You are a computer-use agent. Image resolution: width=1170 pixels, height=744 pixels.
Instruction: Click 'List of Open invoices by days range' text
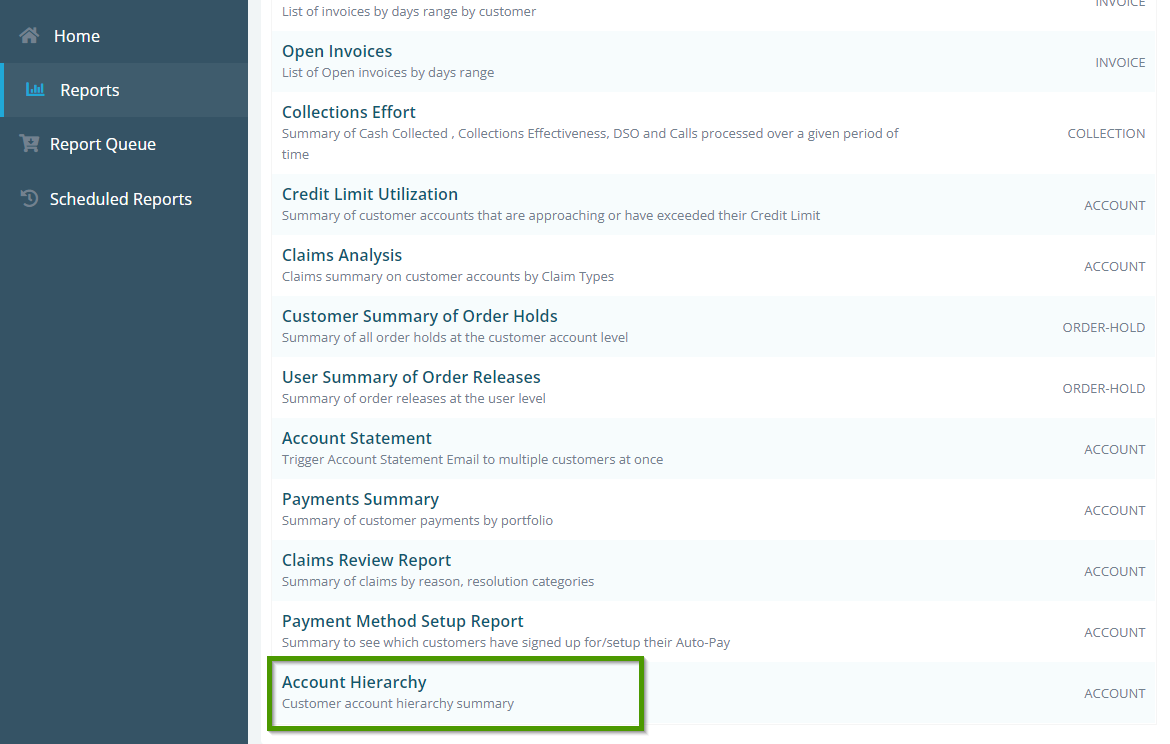tap(388, 72)
